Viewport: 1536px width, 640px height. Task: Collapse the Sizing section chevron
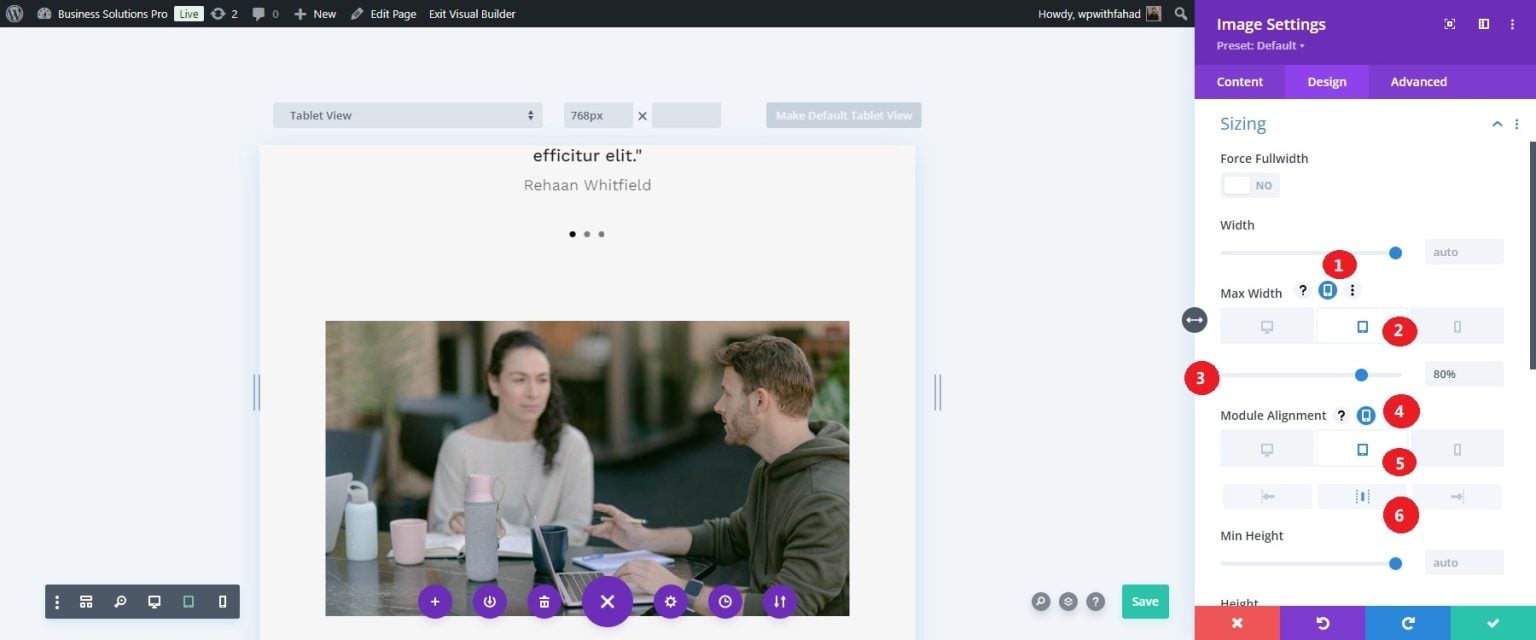coord(1497,124)
